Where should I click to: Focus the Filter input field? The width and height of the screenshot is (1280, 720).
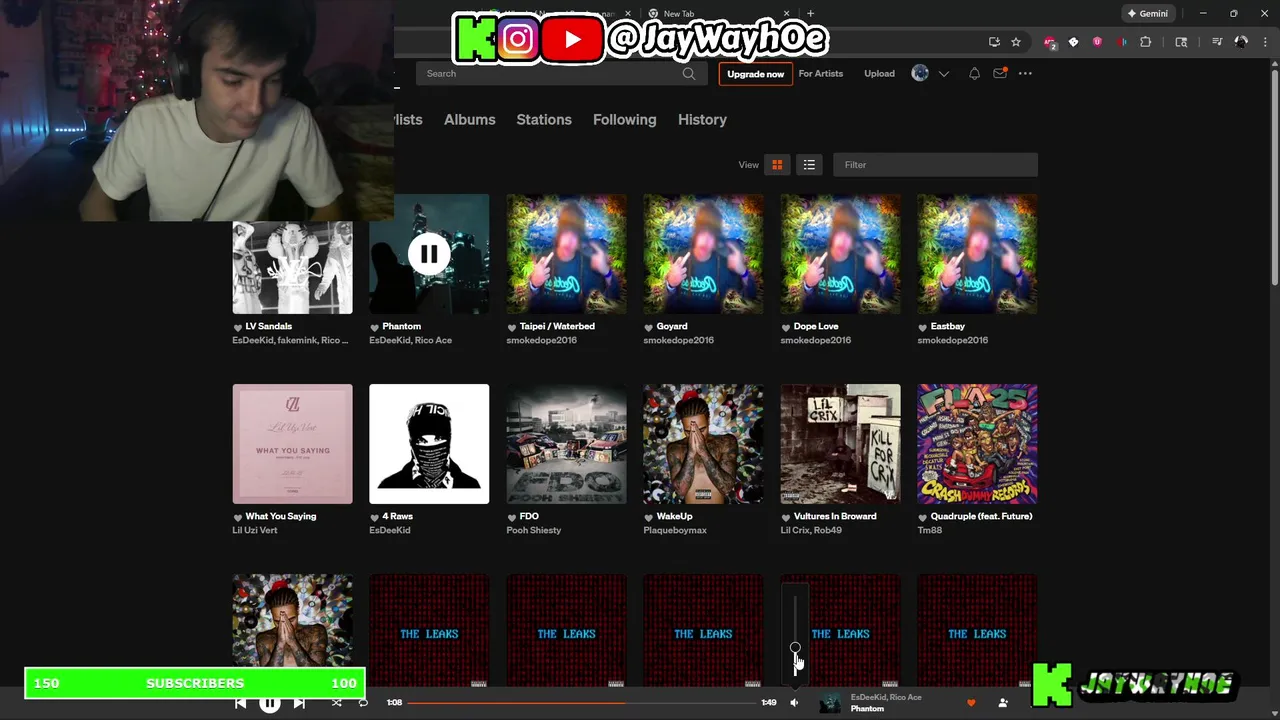click(935, 165)
